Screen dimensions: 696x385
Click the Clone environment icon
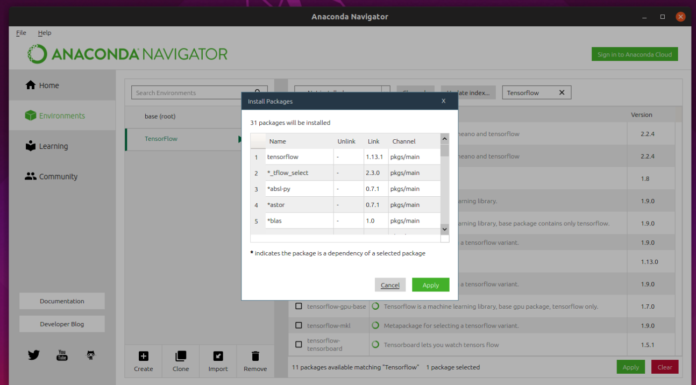coord(181,356)
